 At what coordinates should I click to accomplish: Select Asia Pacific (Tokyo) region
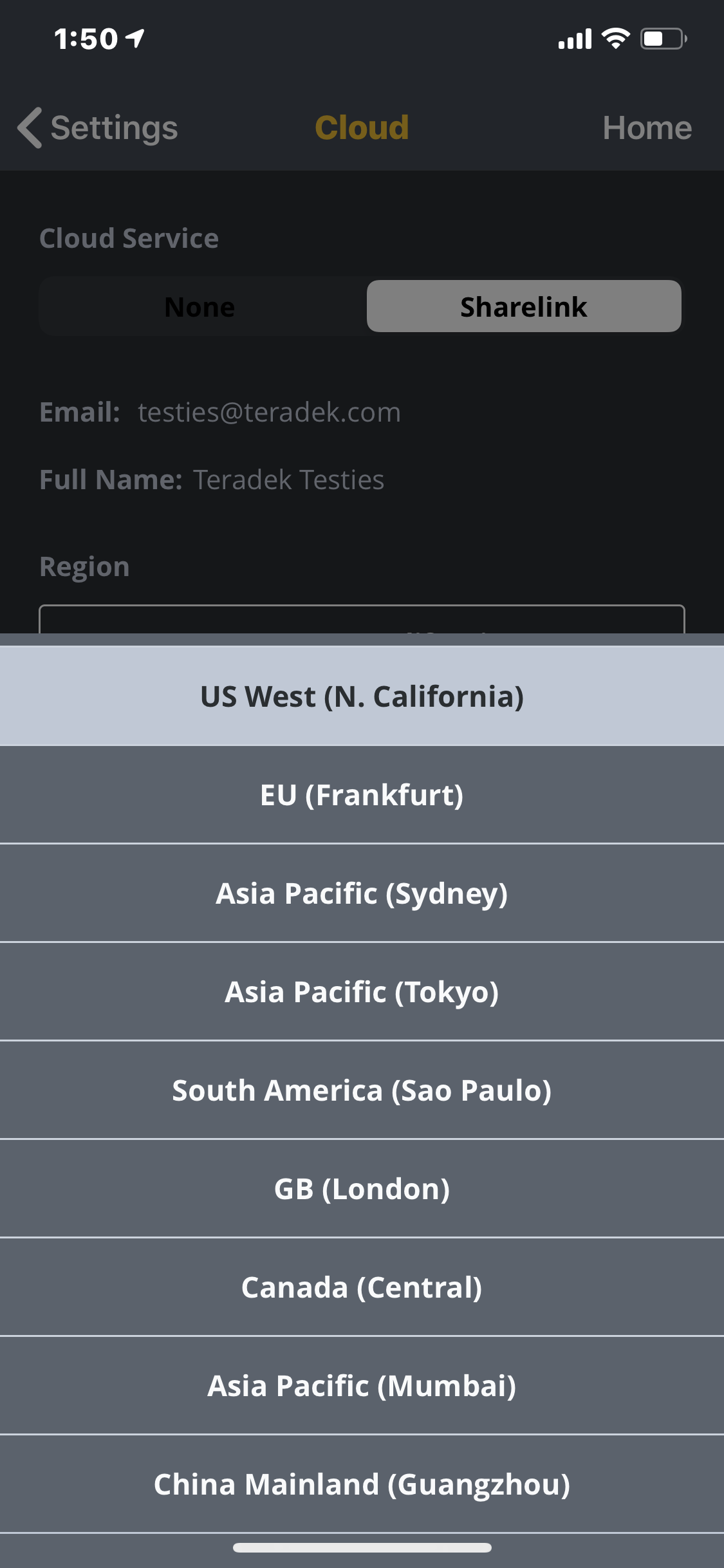click(x=362, y=992)
